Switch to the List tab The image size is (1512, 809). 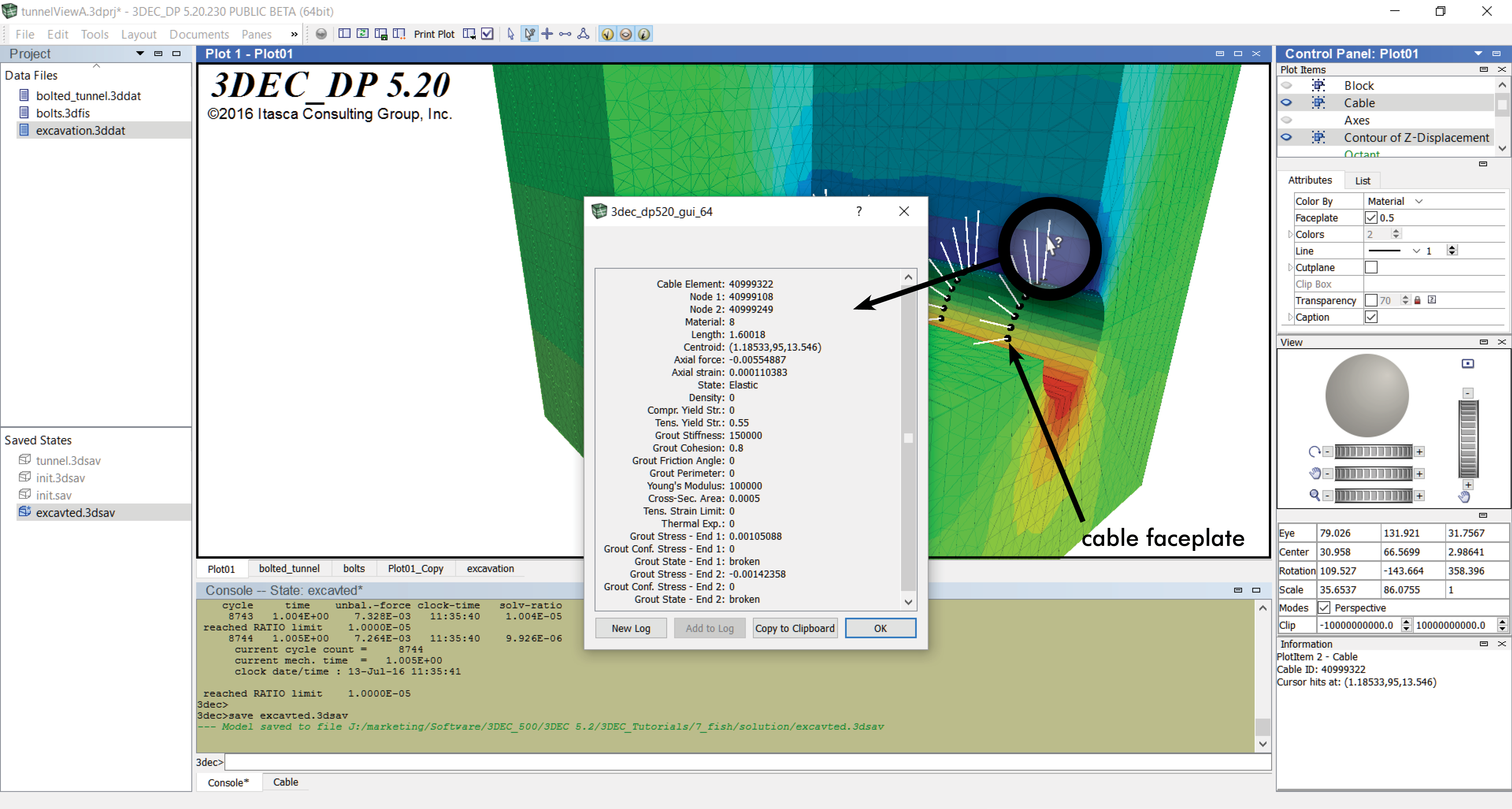coord(1362,181)
